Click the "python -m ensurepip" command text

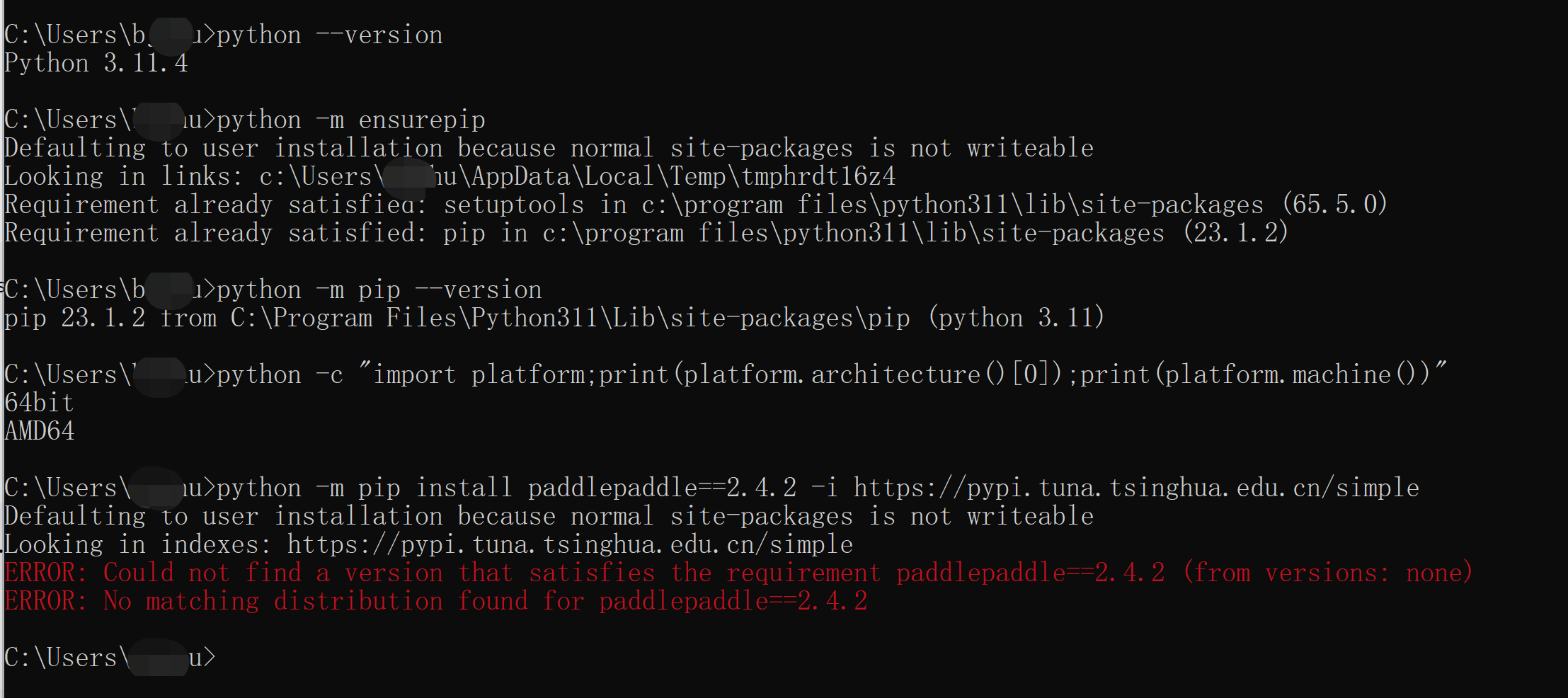coord(350,120)
